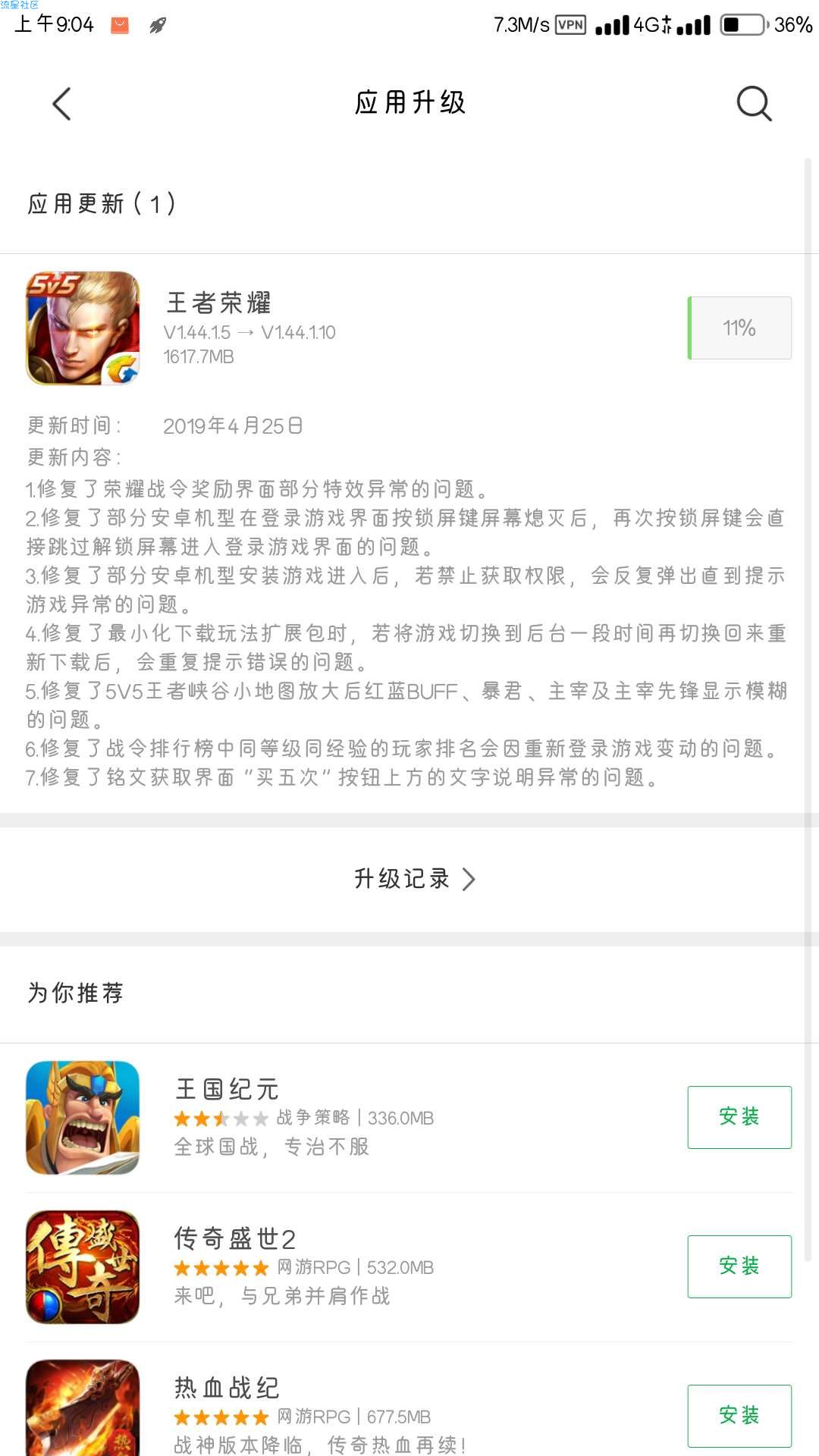Select 应用更新 (1) section header

pyautogui.click(x=102, y=203)
